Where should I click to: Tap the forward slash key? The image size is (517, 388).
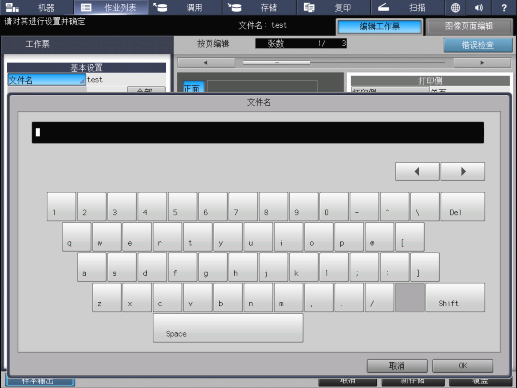click(x=379, y=298)
